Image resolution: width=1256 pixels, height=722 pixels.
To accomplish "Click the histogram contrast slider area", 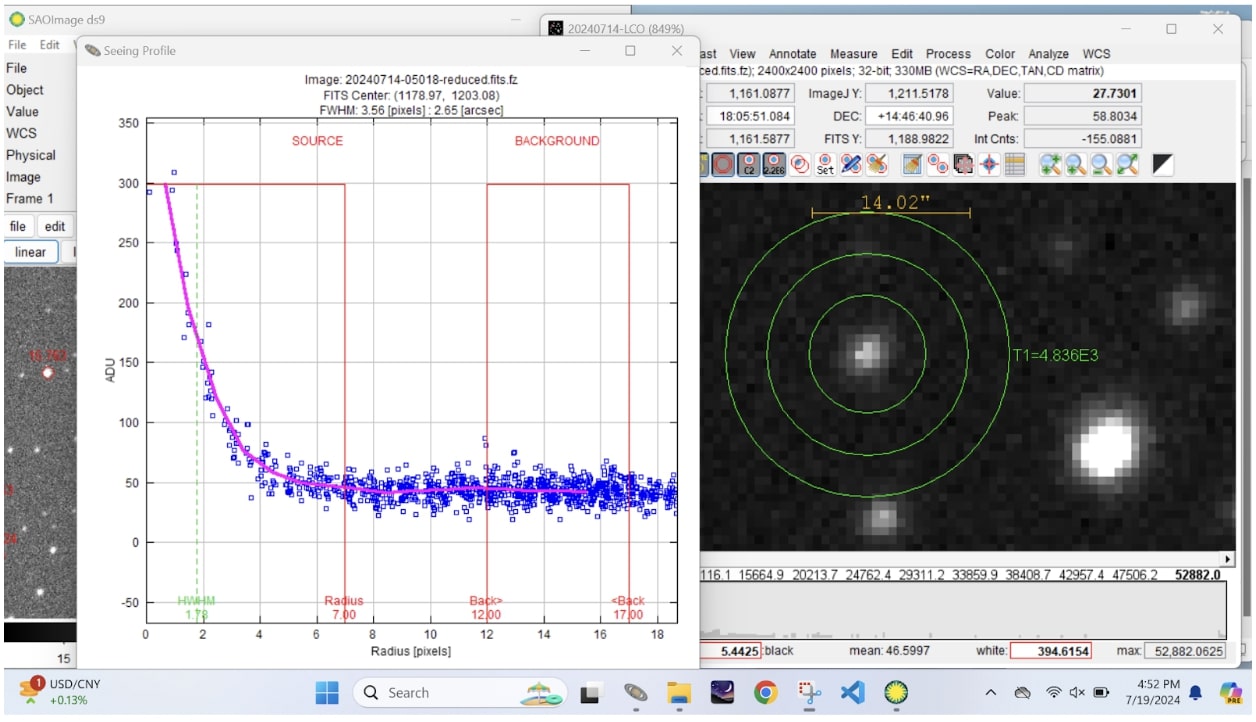I will [x=963, y=609].
